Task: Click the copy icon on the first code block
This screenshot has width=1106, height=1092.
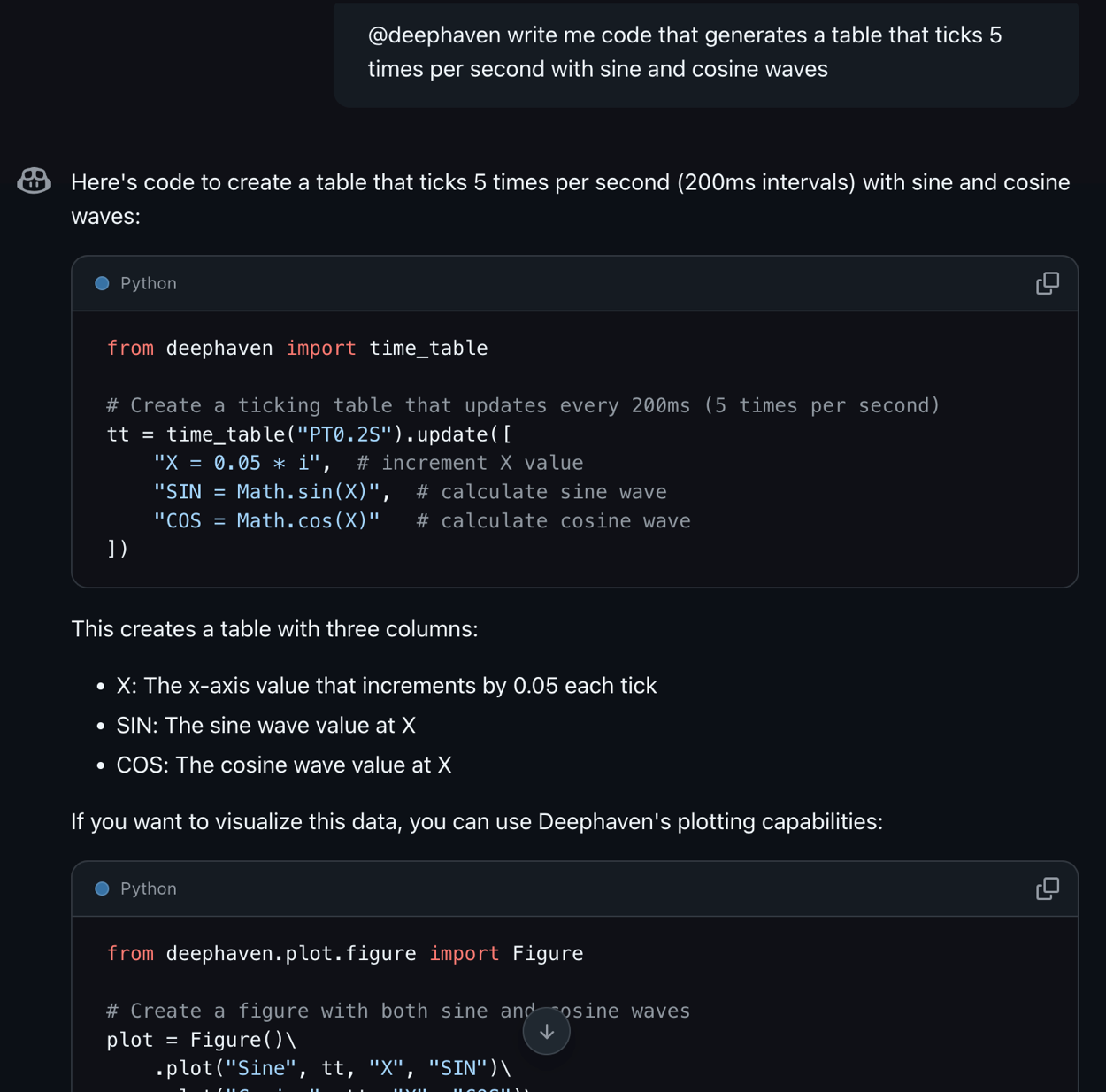Action: [x=1047, y=283]
